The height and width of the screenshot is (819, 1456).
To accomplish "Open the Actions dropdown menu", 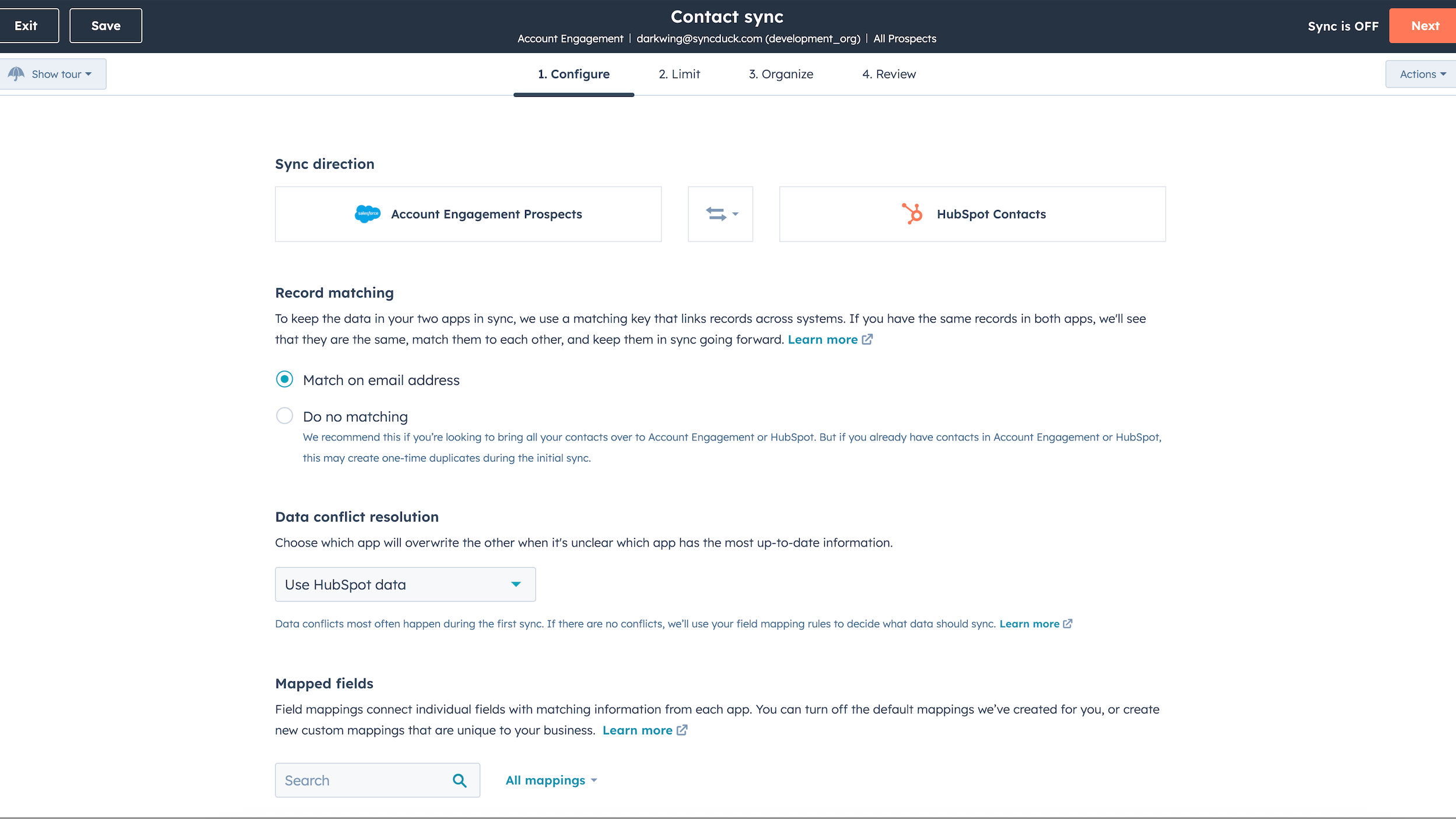I will coord(1422,74).
